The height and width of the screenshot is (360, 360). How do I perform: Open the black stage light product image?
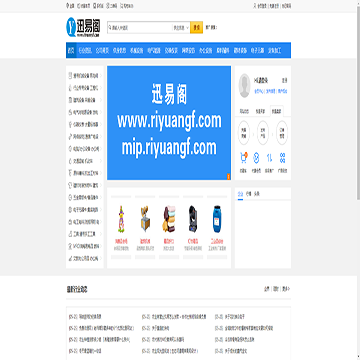click(193, 219)
